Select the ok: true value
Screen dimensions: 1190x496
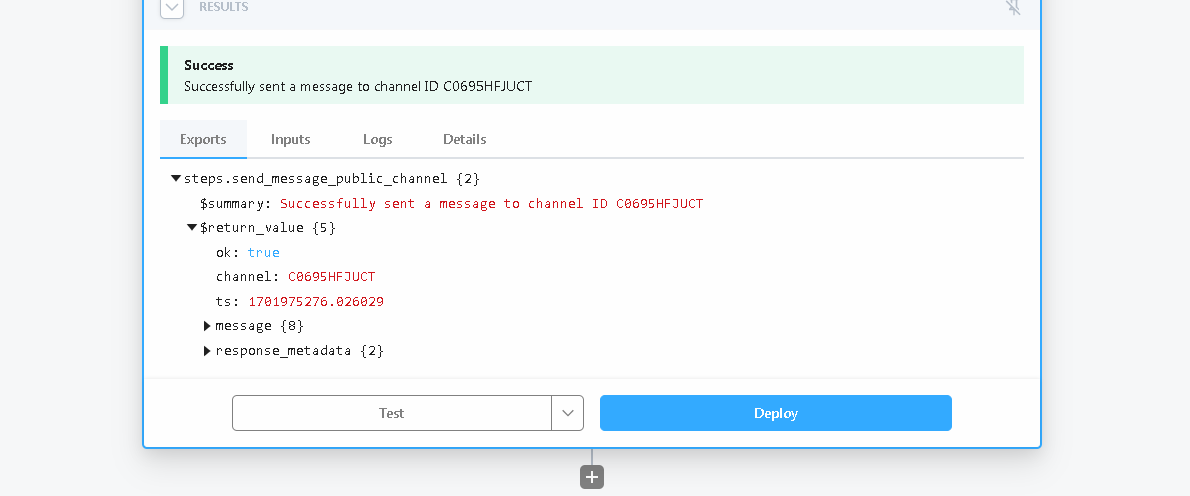[263, 253]
